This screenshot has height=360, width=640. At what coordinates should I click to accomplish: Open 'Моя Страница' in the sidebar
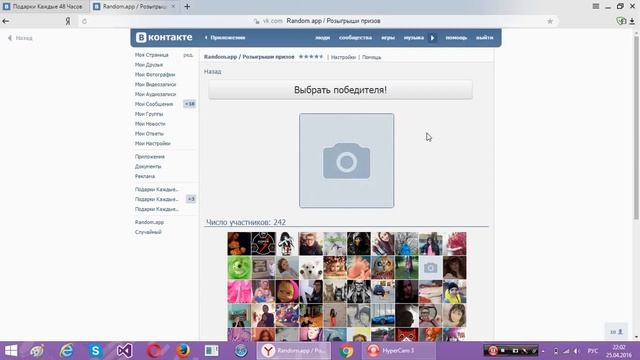click(x=151, y=55)
